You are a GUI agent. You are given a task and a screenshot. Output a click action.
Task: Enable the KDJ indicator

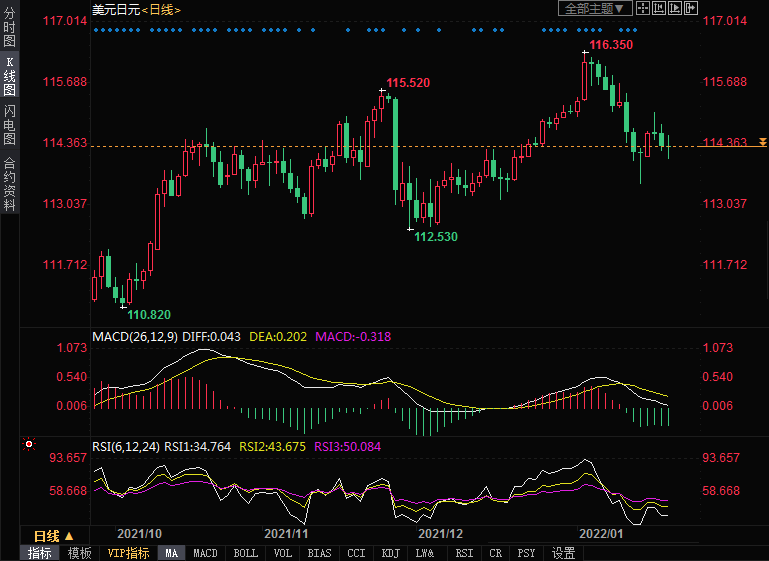tap(389, 553)
